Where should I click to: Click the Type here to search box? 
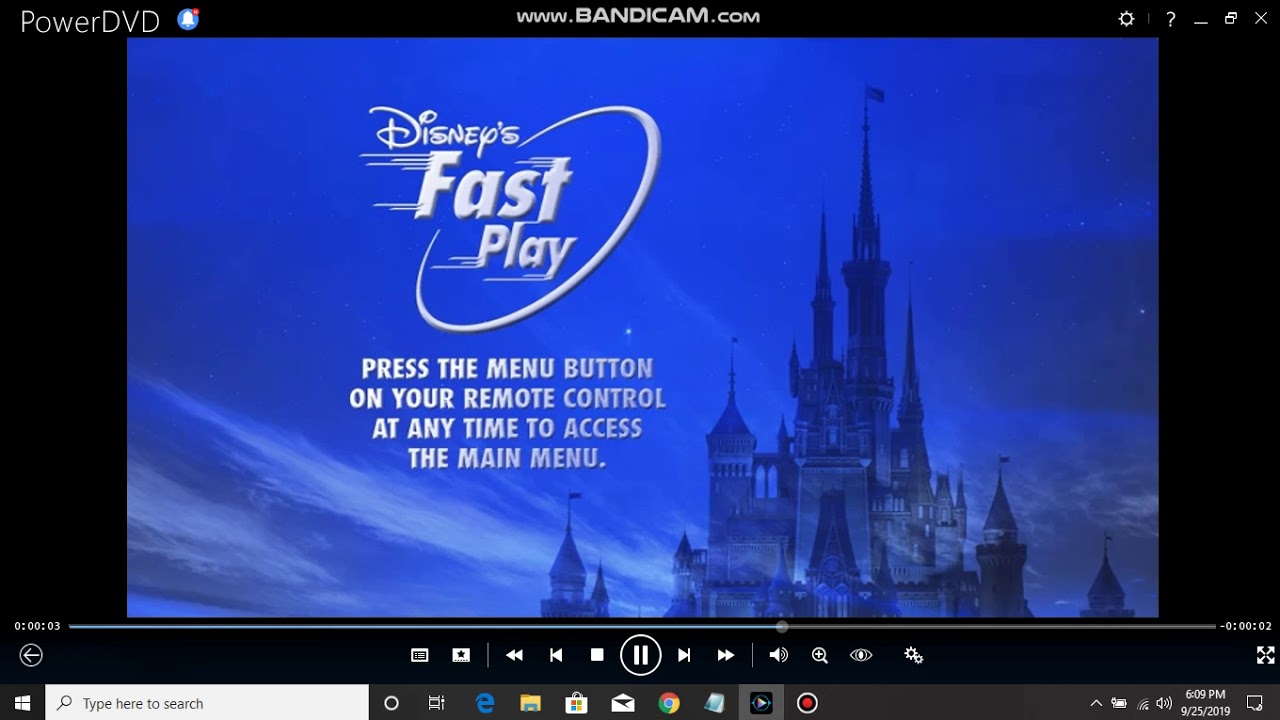click(208, 703)
